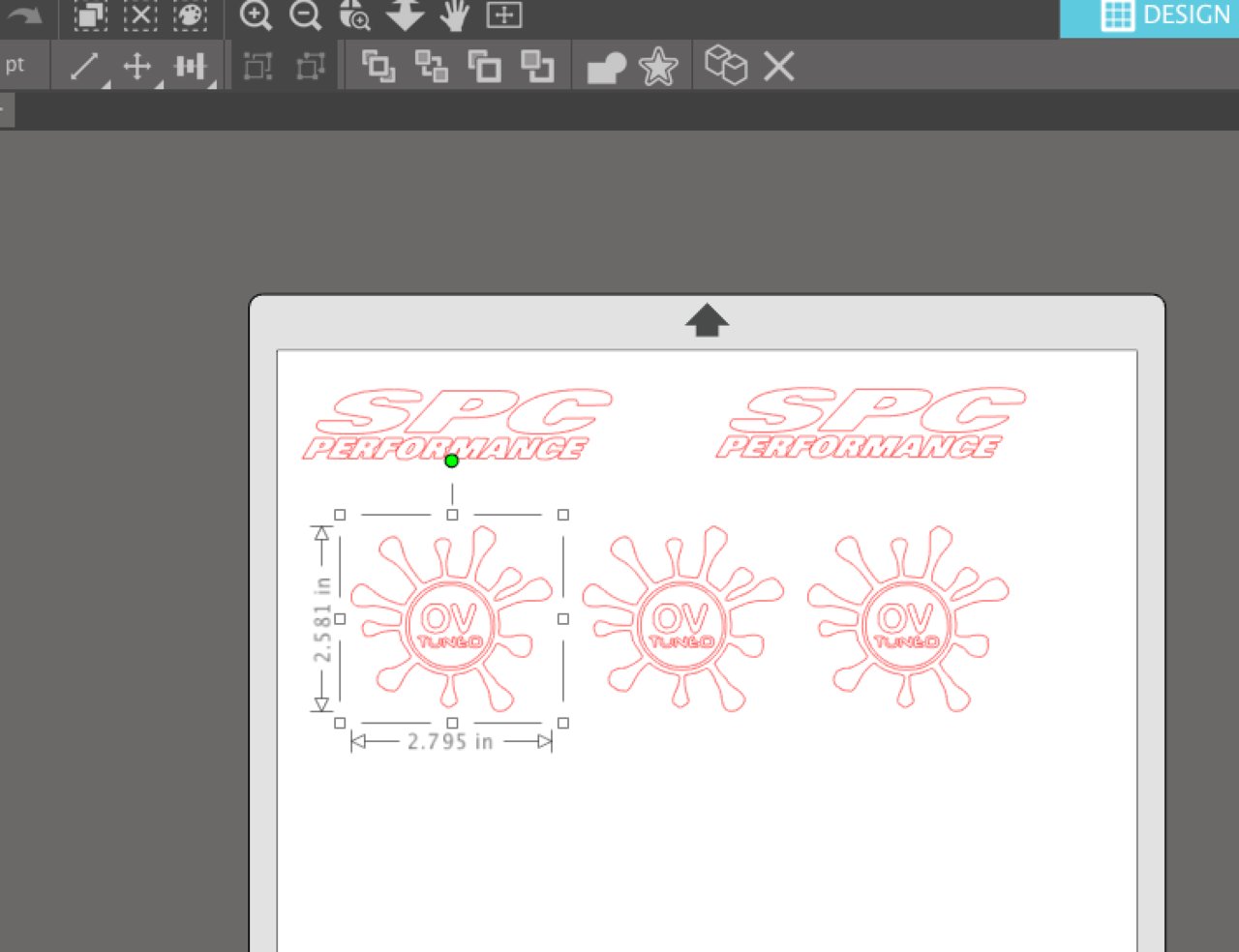Click the Bring to Front icon

click(378, 67)
